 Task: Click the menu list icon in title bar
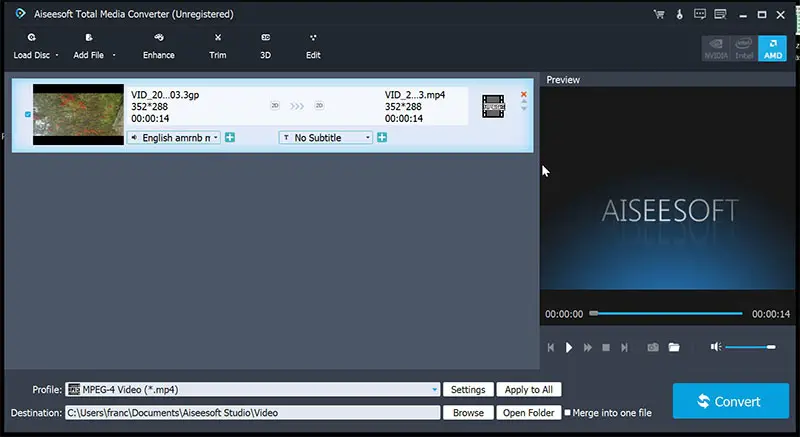(720, 14)
